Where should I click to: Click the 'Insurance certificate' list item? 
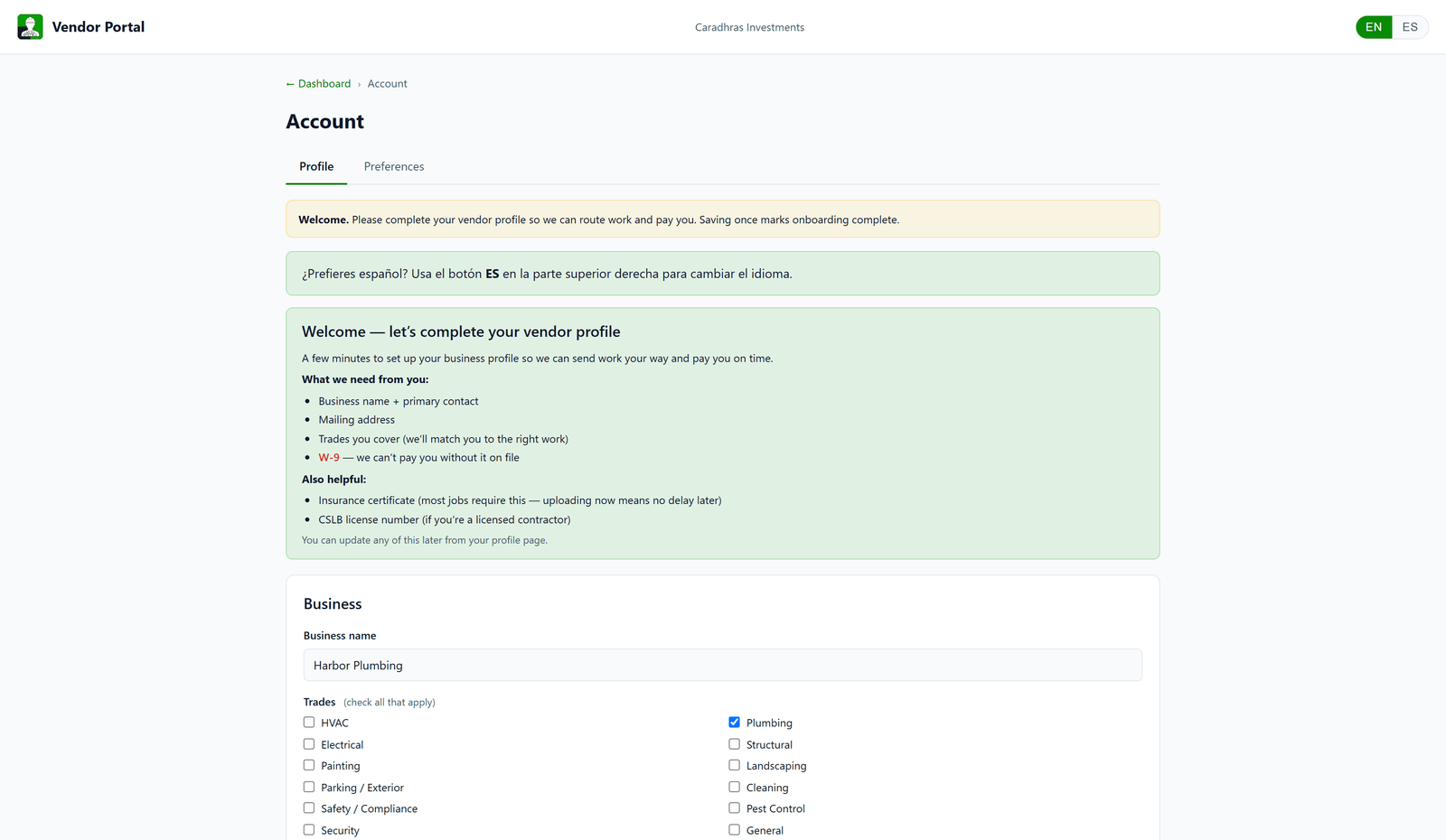coord(520,500)
